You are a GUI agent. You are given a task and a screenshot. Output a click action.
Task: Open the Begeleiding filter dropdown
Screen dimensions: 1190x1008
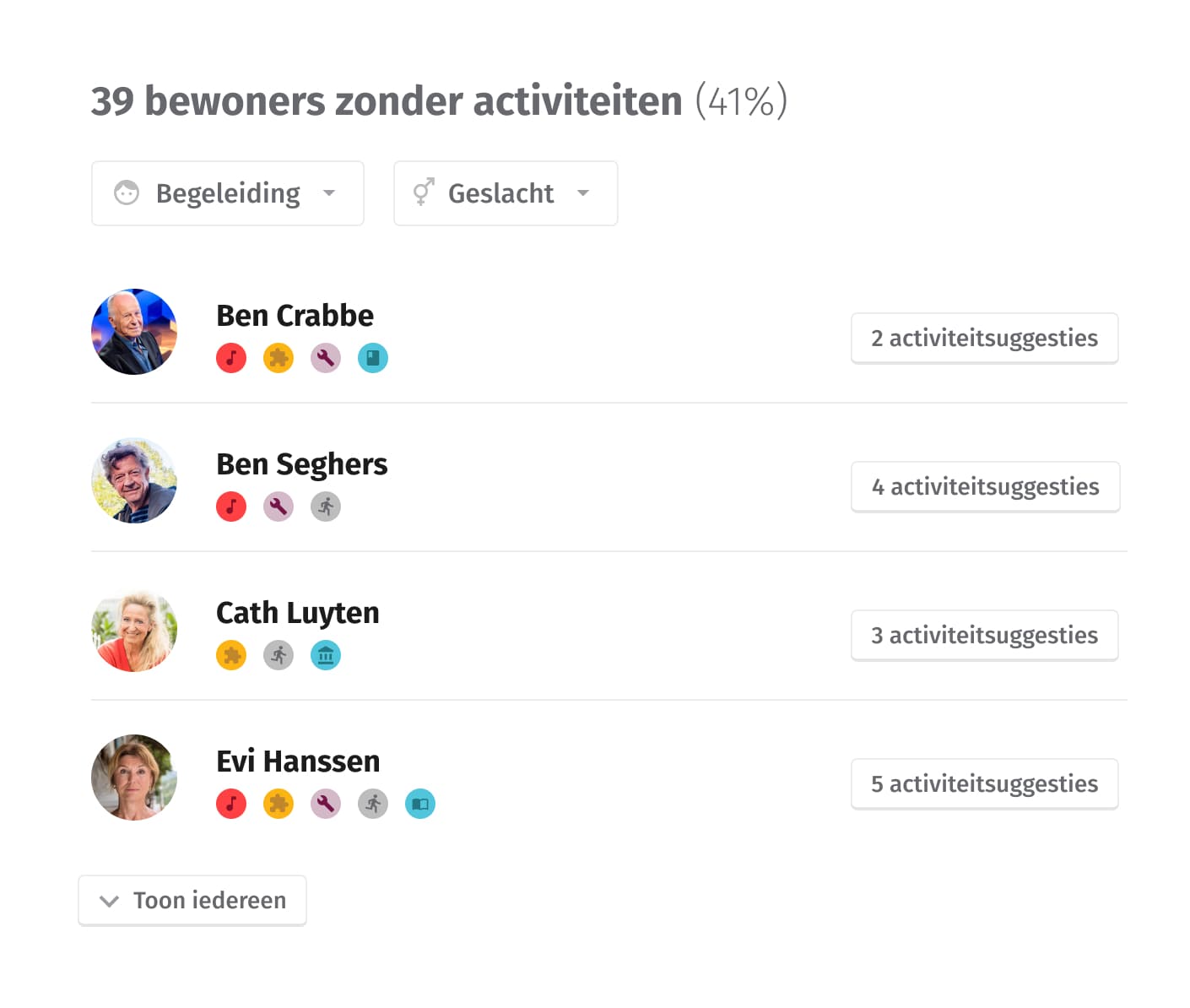pos(228,193)
